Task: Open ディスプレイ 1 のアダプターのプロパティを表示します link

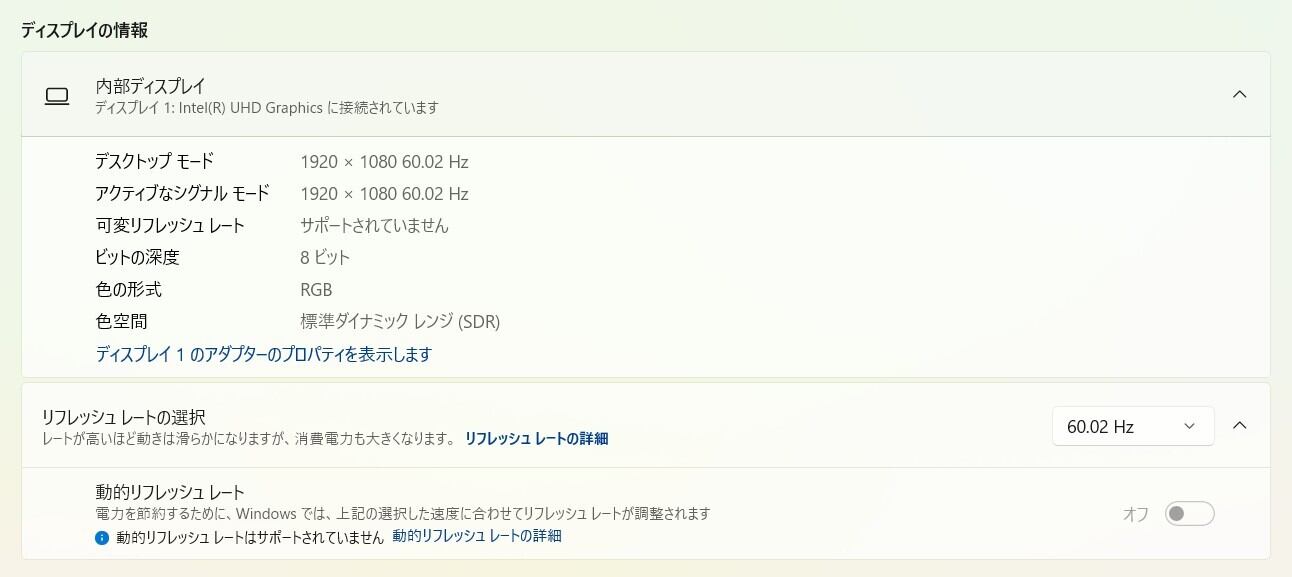Action: coord(264,354)
